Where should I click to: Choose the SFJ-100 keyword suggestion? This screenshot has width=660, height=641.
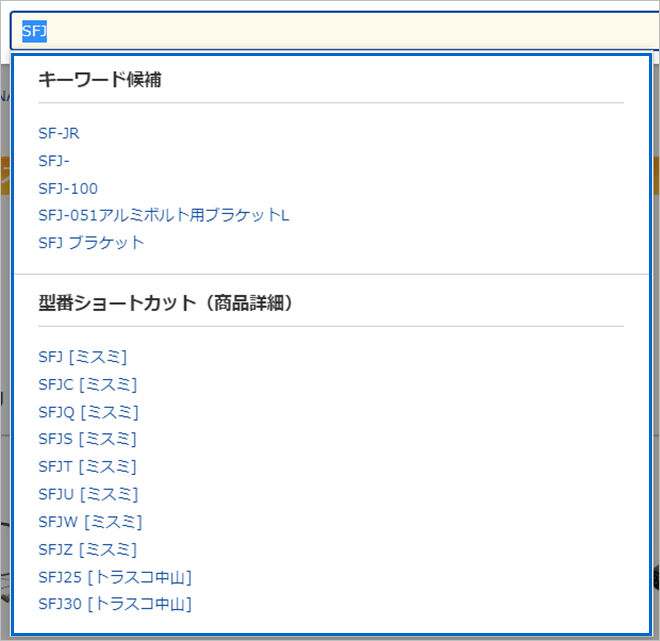(68, 189)
